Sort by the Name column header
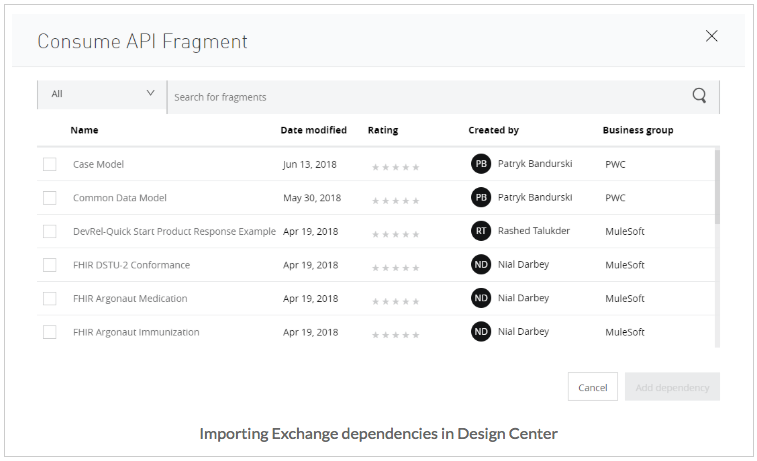This screenshot has width=757, height=461. (x=85, y=130)
